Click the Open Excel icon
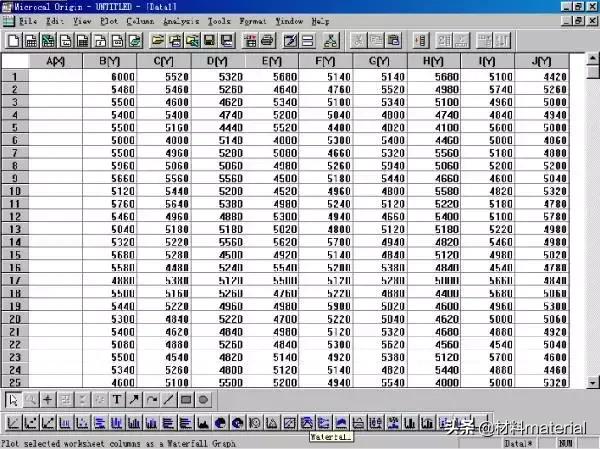Image resolution: width=600 pixels, height=449 pixels. 192,41
